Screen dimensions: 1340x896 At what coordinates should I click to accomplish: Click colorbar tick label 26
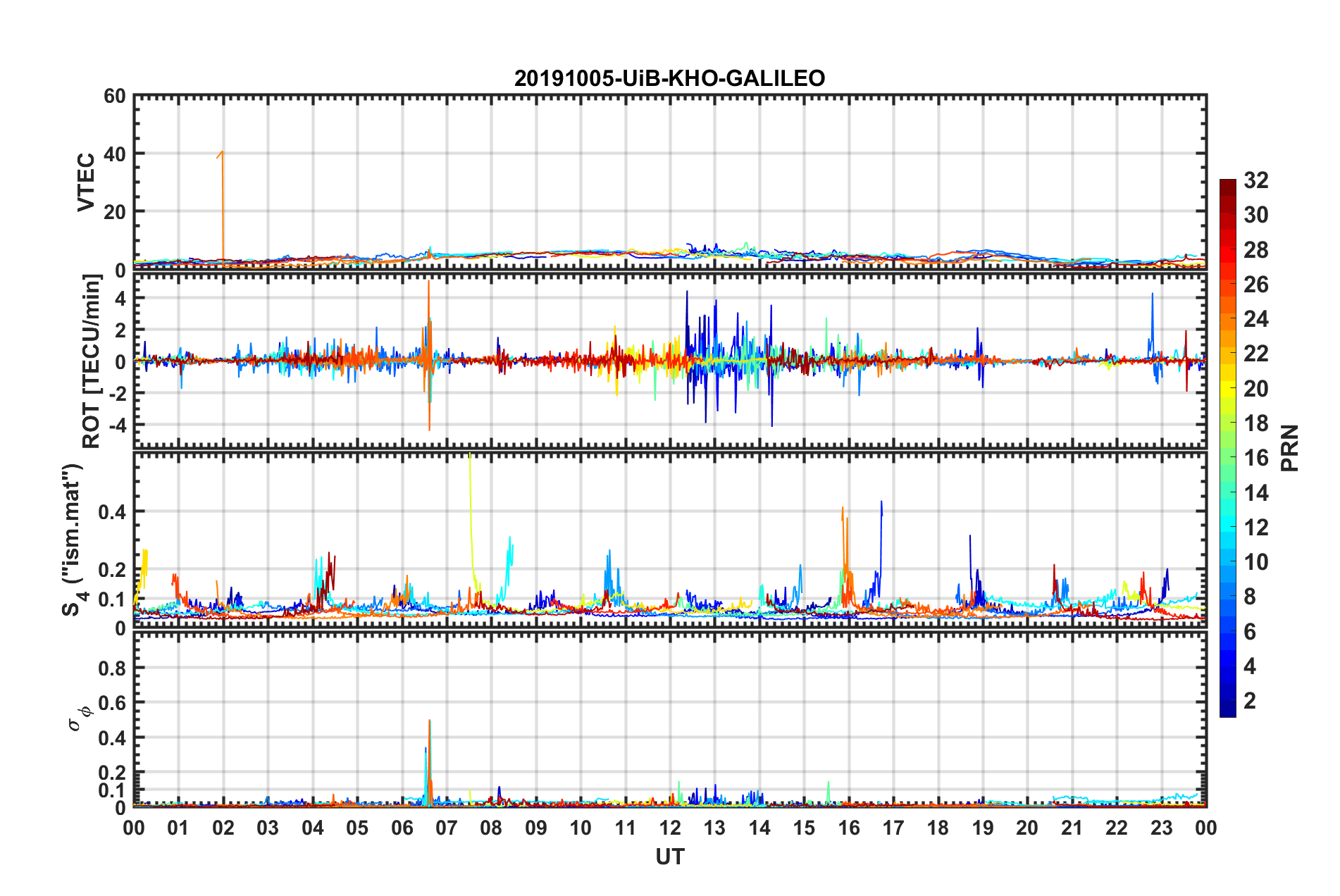1256,285
